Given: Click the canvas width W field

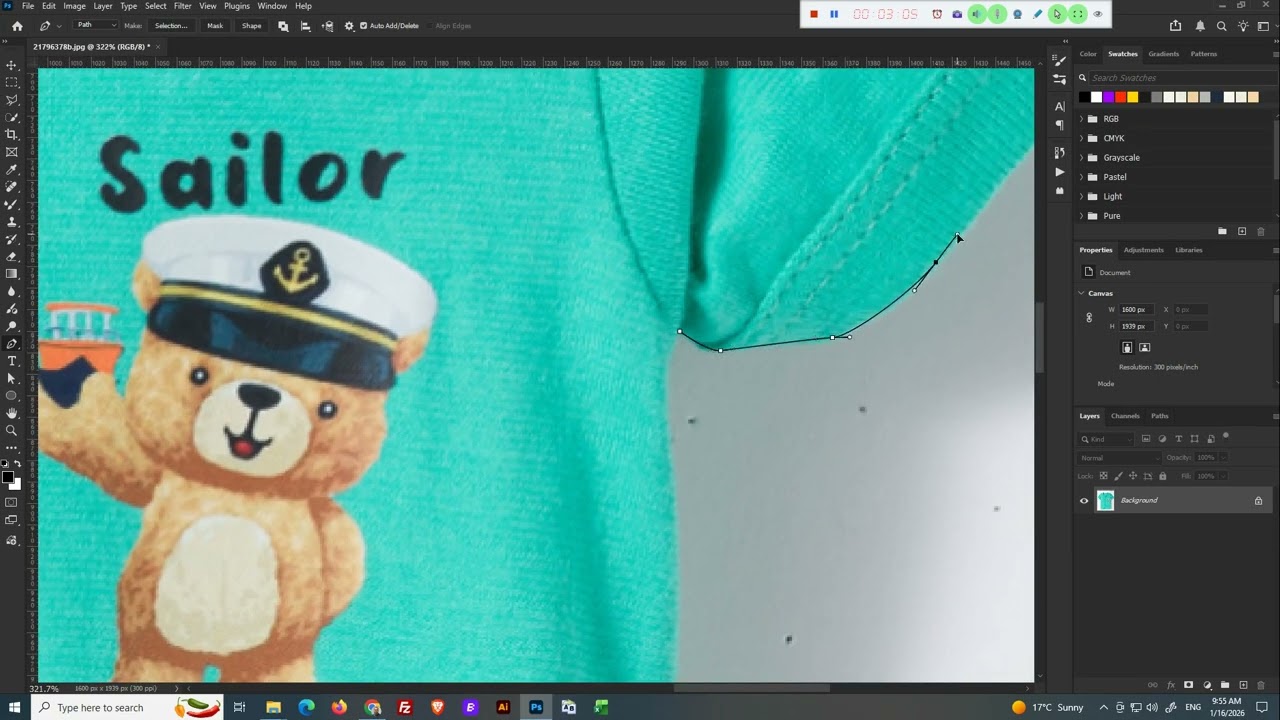Looking at the screenshot, I should [x=1137, y=310].
